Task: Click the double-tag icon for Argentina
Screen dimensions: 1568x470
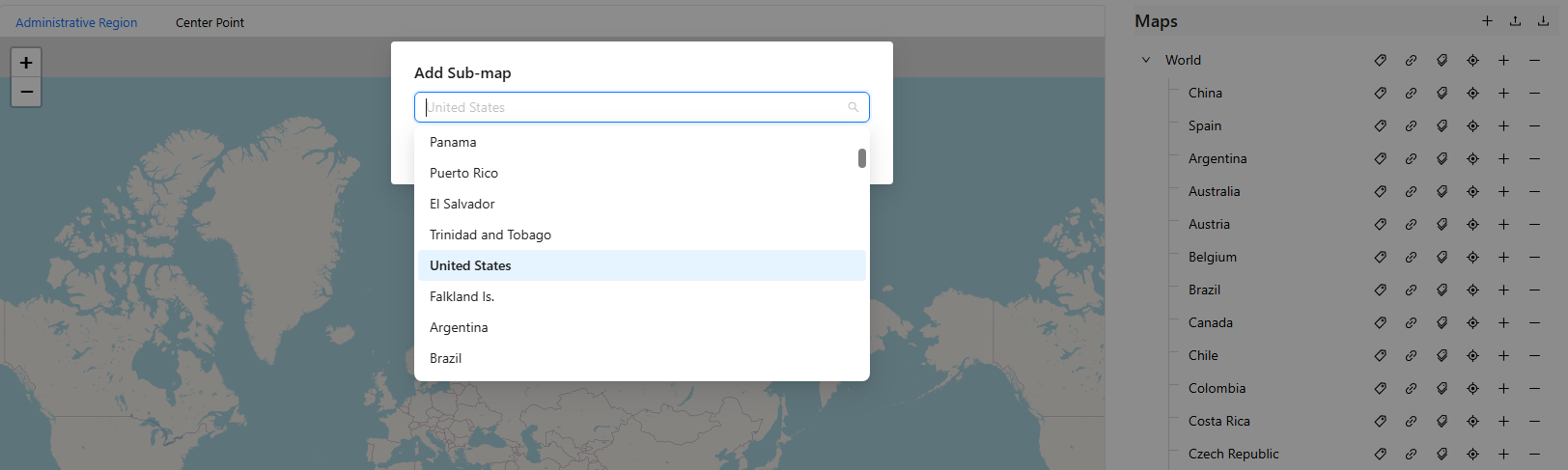Action: 1442,159
